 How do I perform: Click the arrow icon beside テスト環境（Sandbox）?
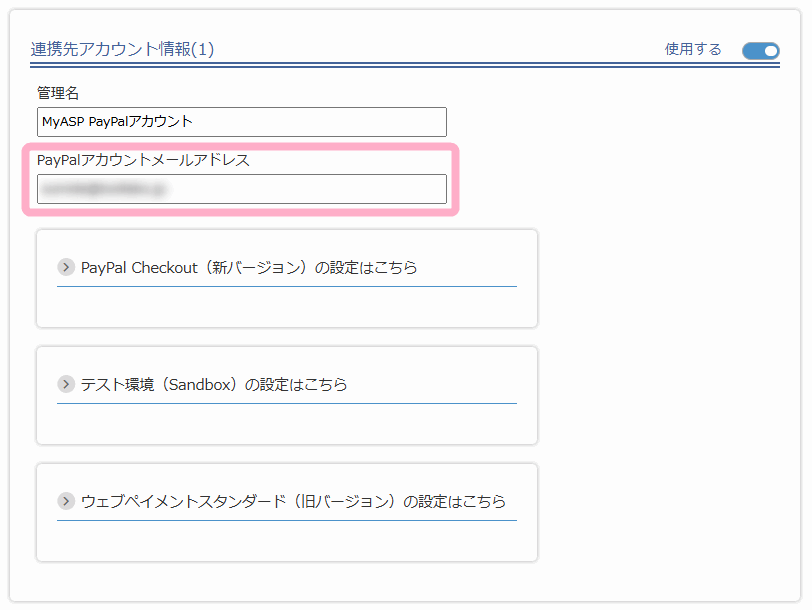click(67, 384)
